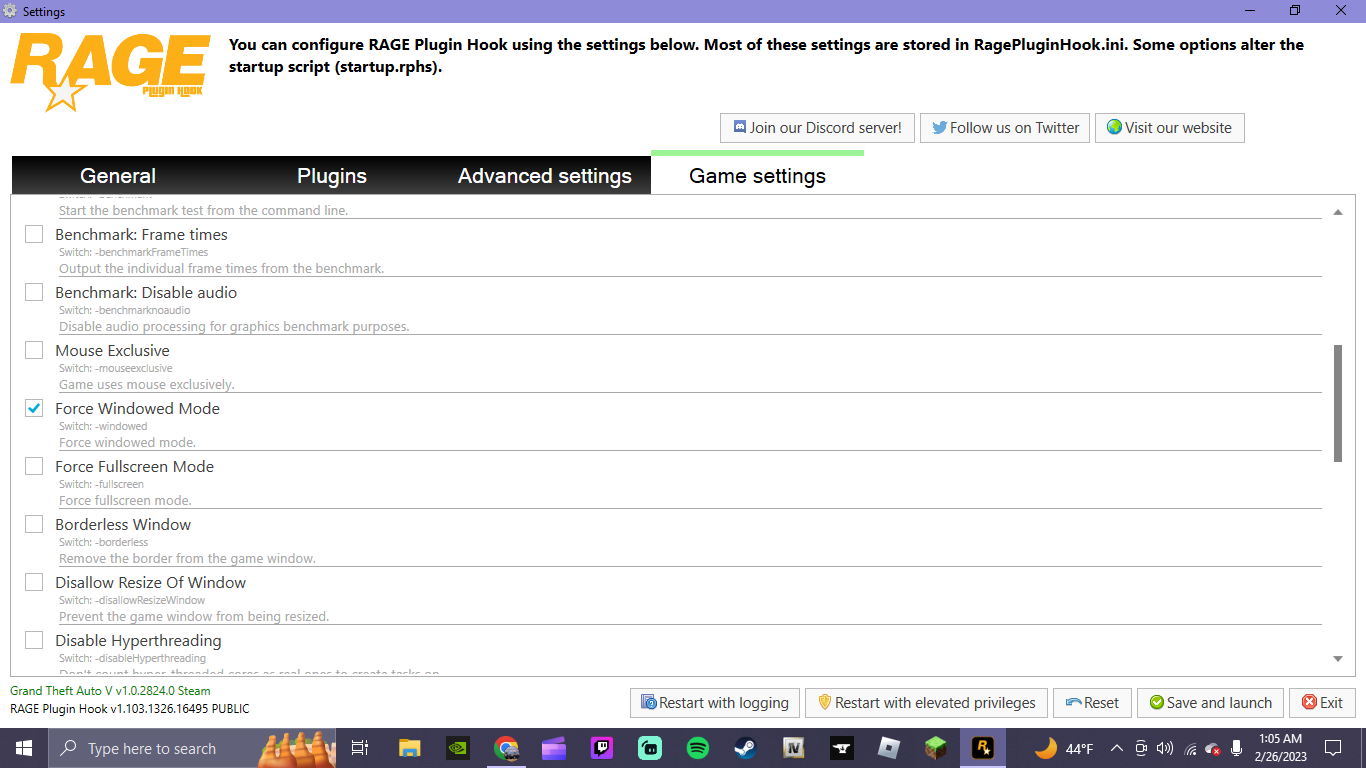Screen dimensions: 1366x768
Task: Open the purple clapperboard video app
Action: (x=554, y=748)
